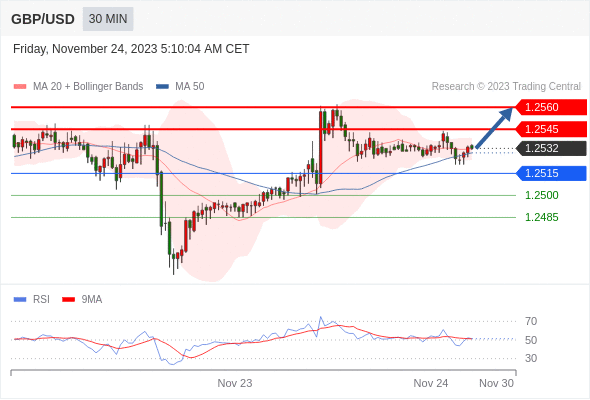This screenshot has width=590, height=400.
Task: Toggle the RSI legend swatch
Action: [x=20, y=300]
